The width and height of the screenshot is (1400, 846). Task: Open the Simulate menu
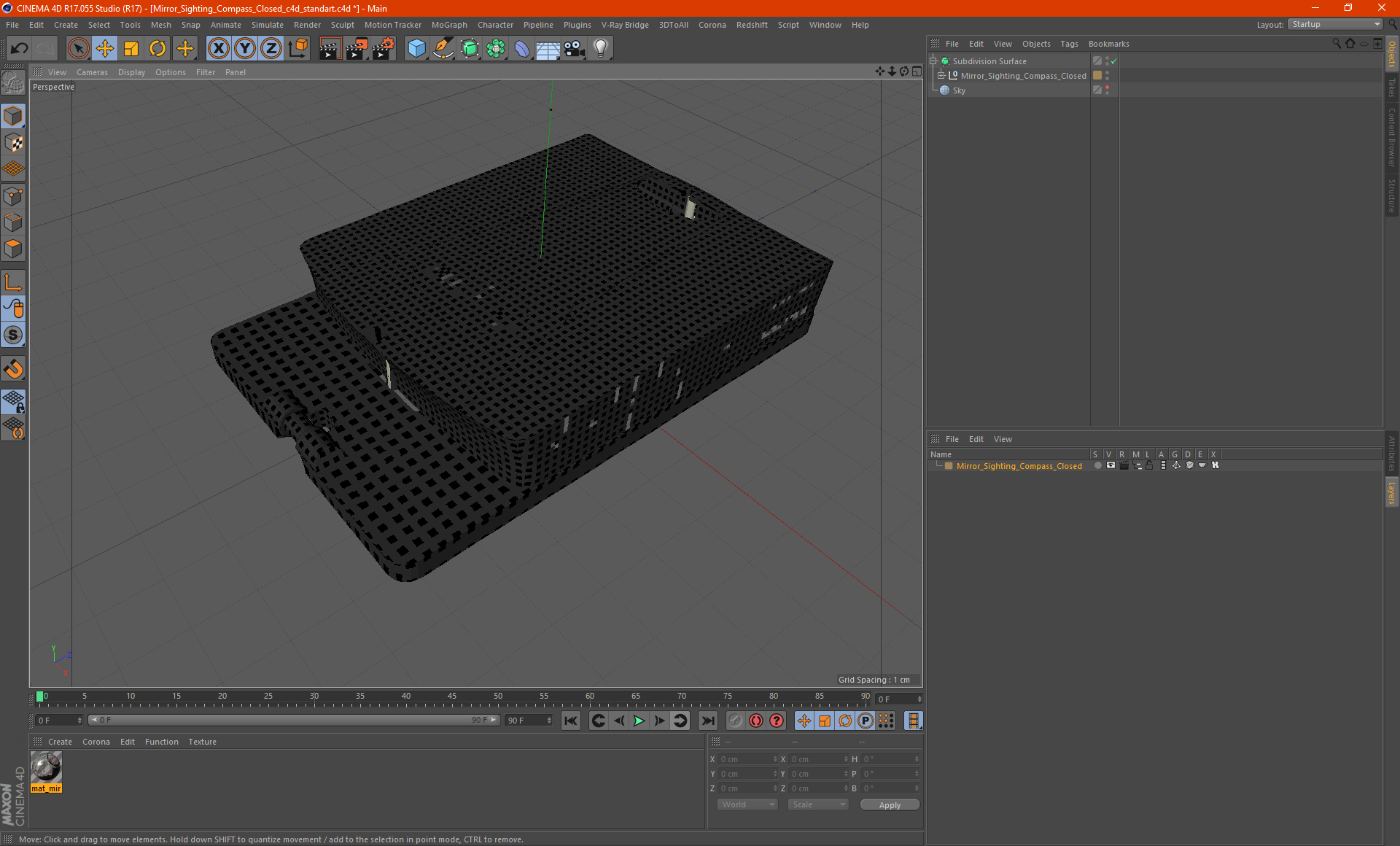click(x=268, y=25)
